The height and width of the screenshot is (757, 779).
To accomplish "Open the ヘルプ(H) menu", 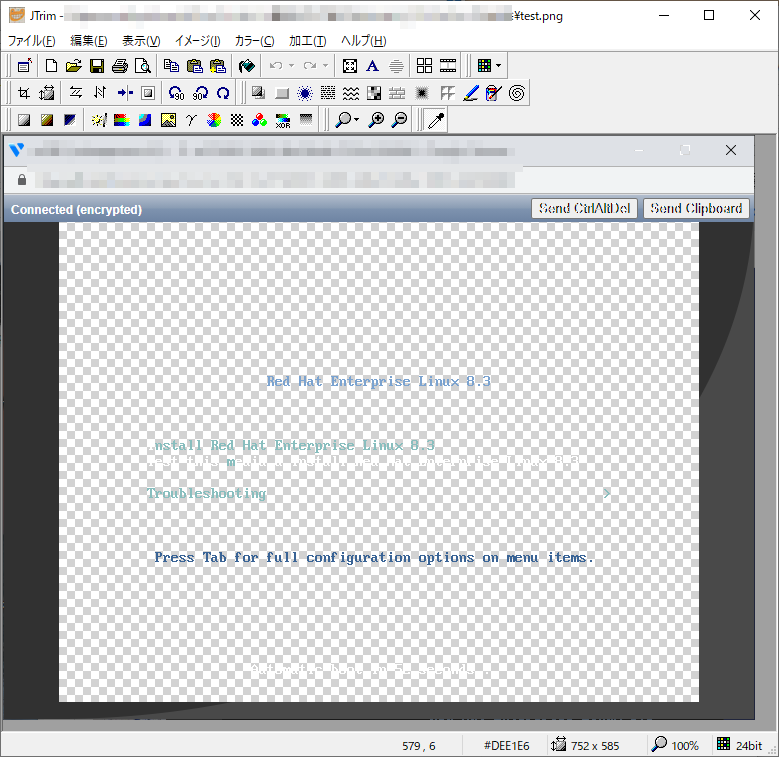I will 364,41.
